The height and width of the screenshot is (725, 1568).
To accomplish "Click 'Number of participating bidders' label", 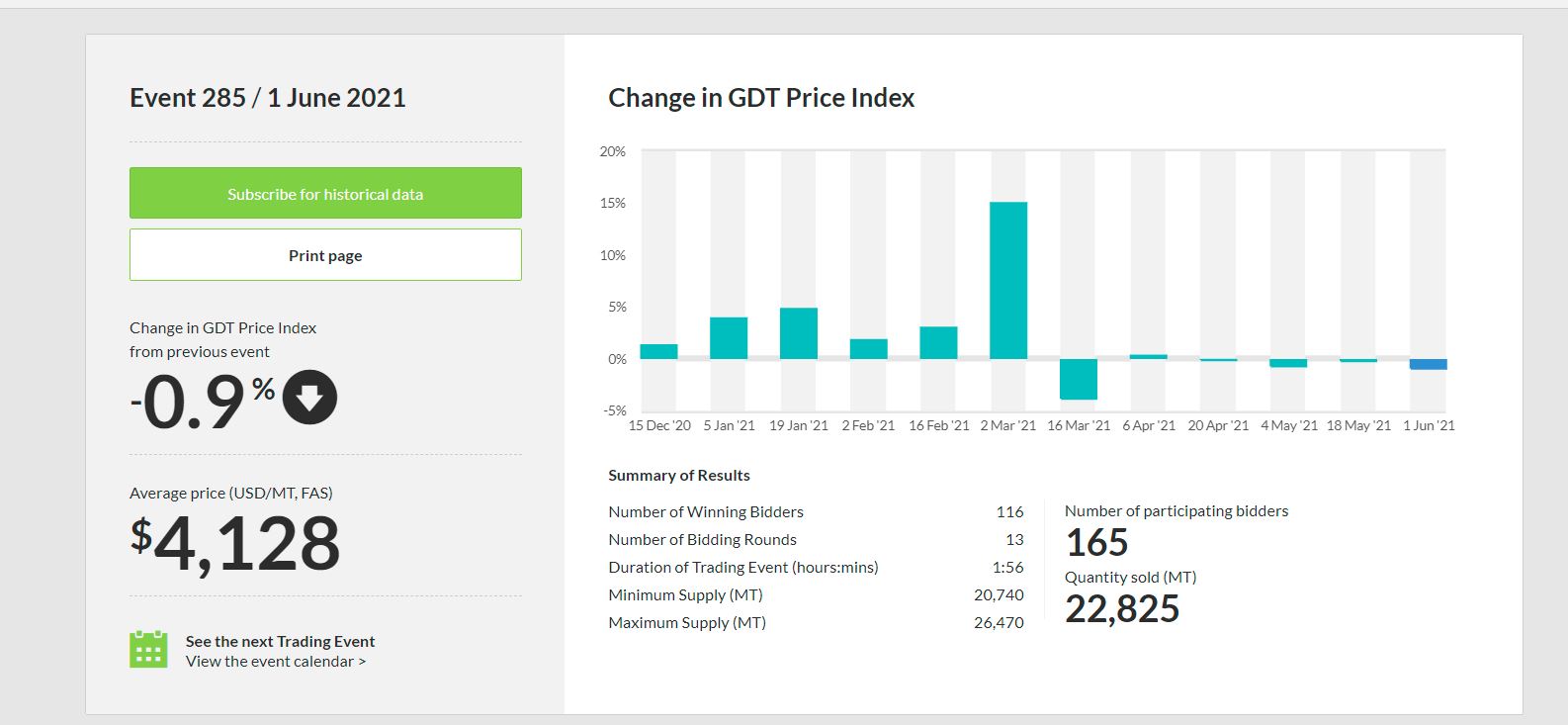I will [x=1176, y=511].
